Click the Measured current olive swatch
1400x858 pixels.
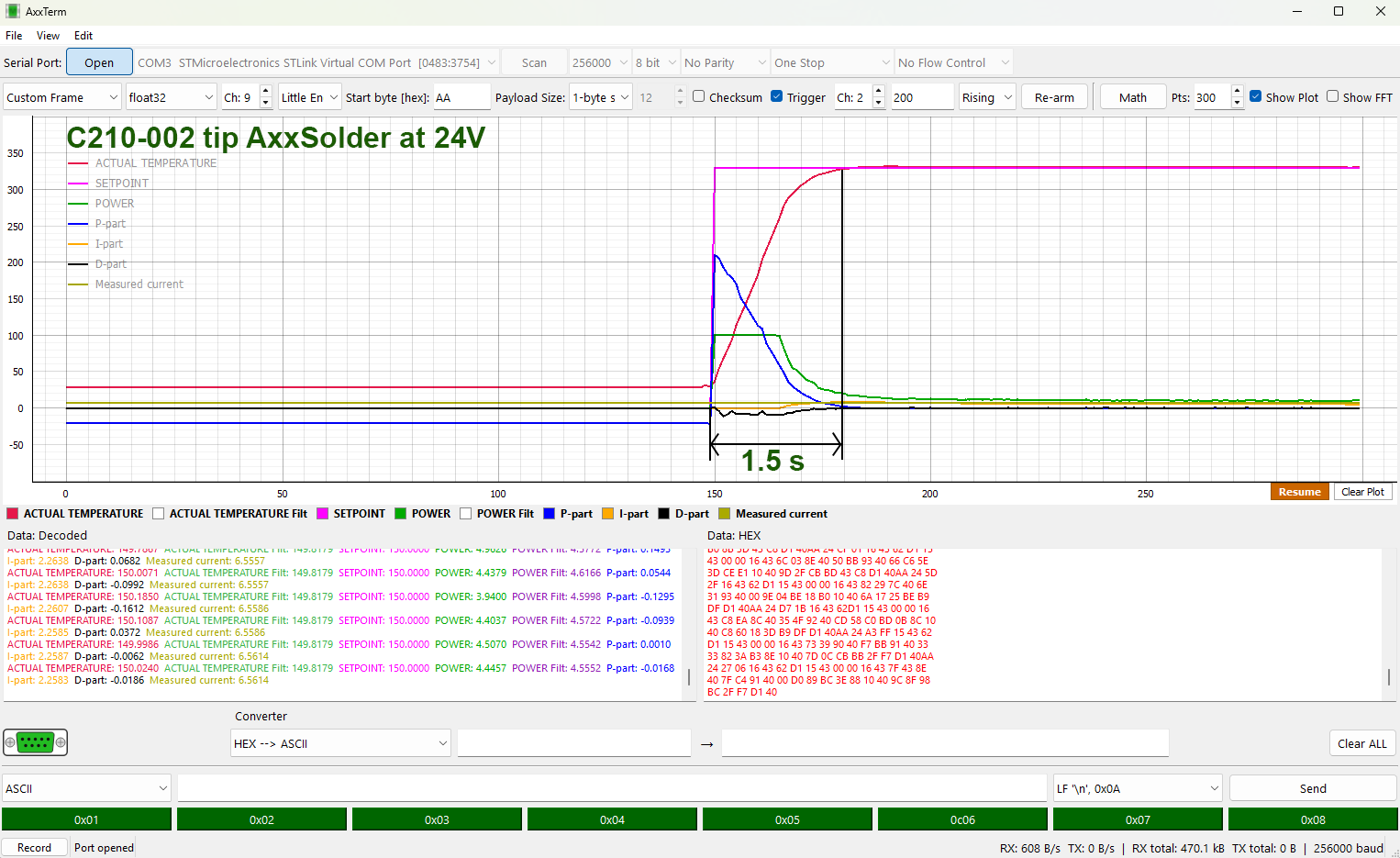(725, 514)
